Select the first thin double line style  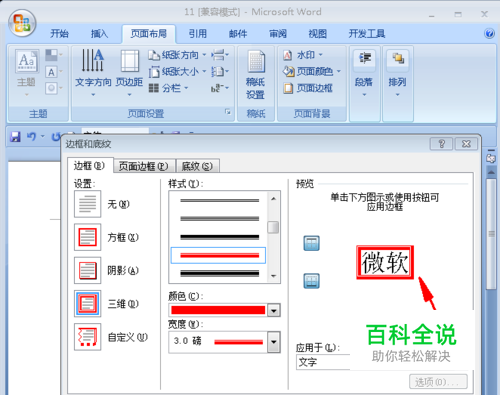[x=219, y=200]
